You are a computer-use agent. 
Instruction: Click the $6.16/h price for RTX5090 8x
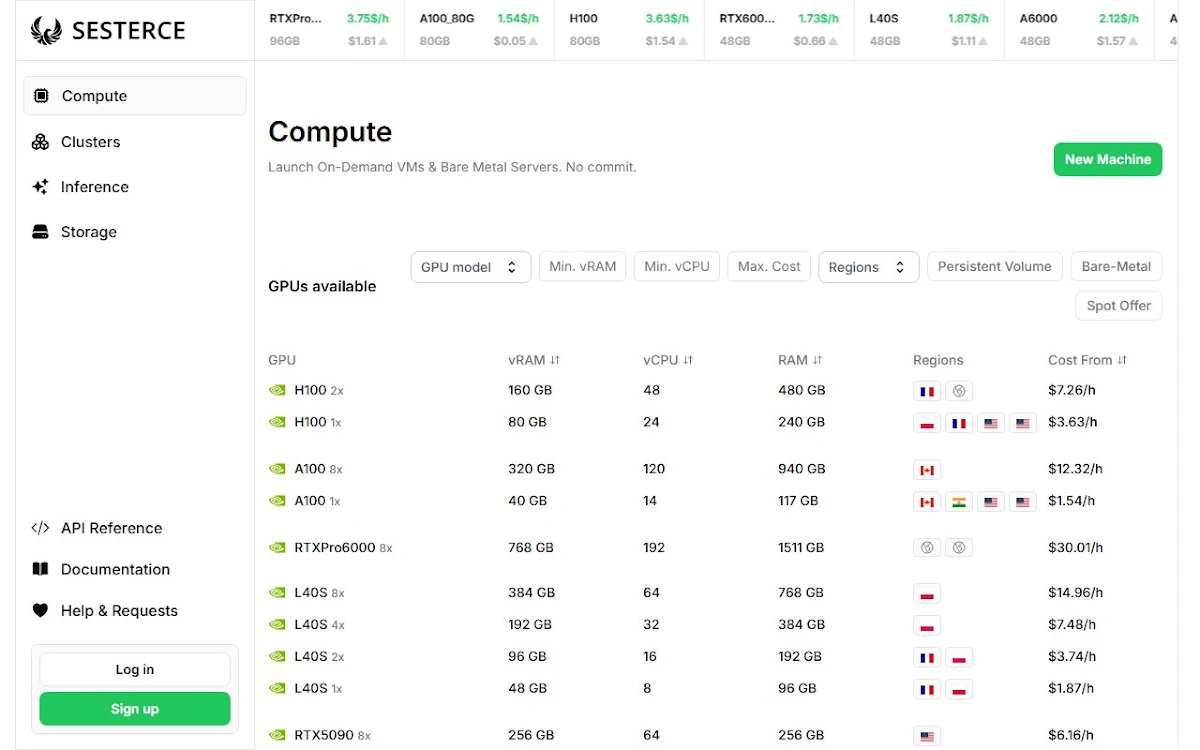(1072, 736)
